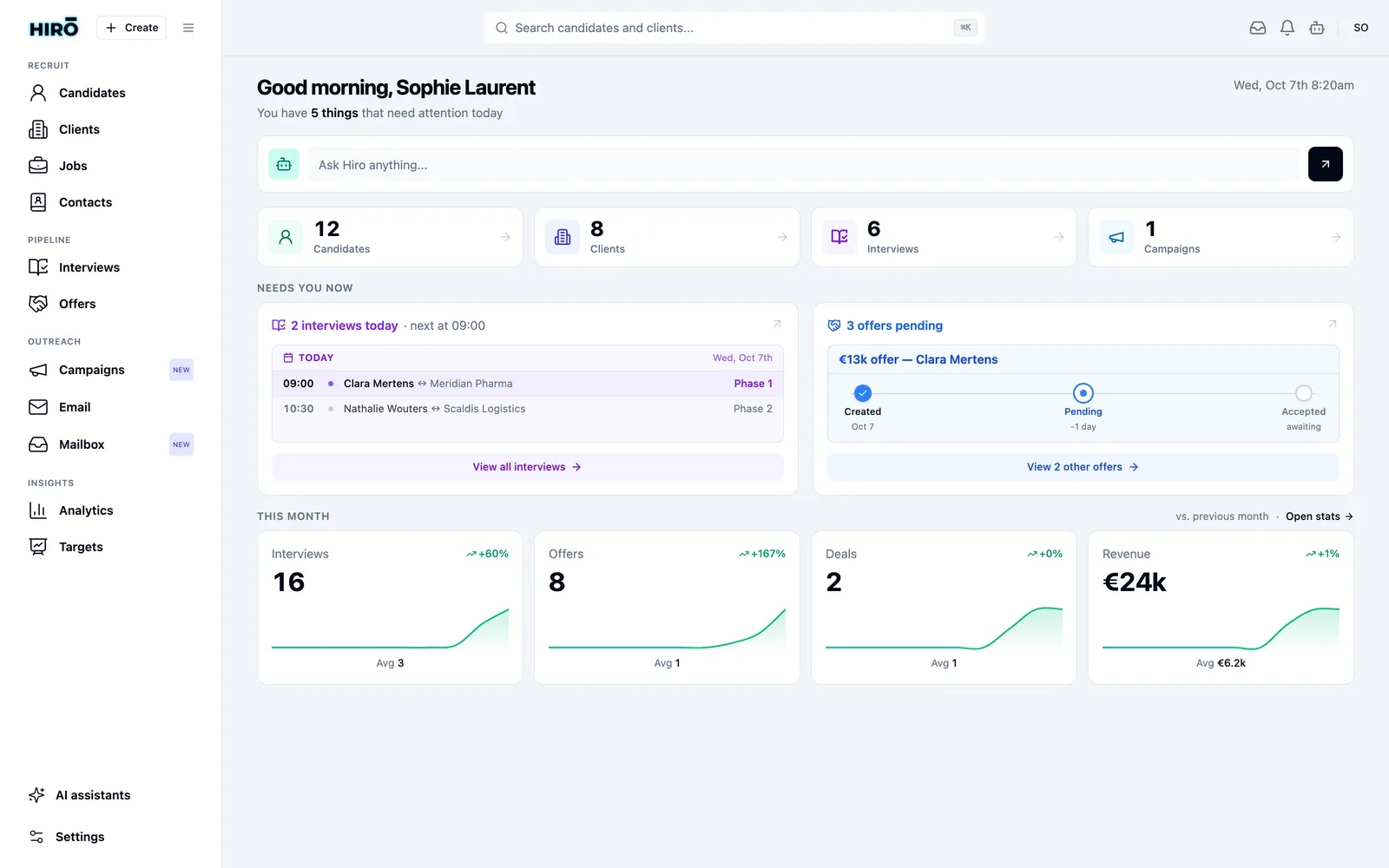The height and width of the screenshot is (868, 1389).
Task: Select the Pending step marker
Action: click(x=1083, y=392)
